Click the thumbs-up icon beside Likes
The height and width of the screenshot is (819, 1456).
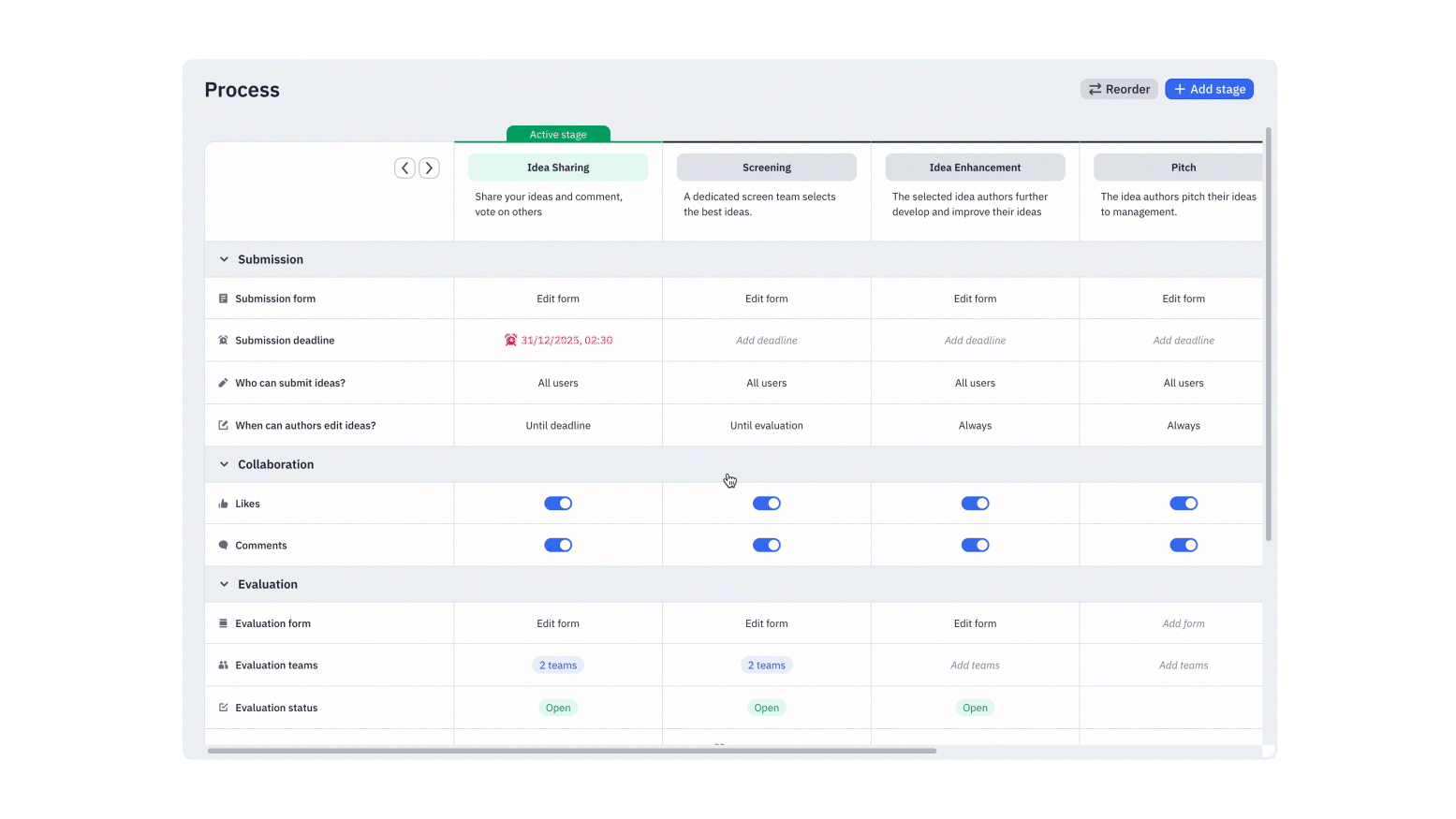(223, 503)
